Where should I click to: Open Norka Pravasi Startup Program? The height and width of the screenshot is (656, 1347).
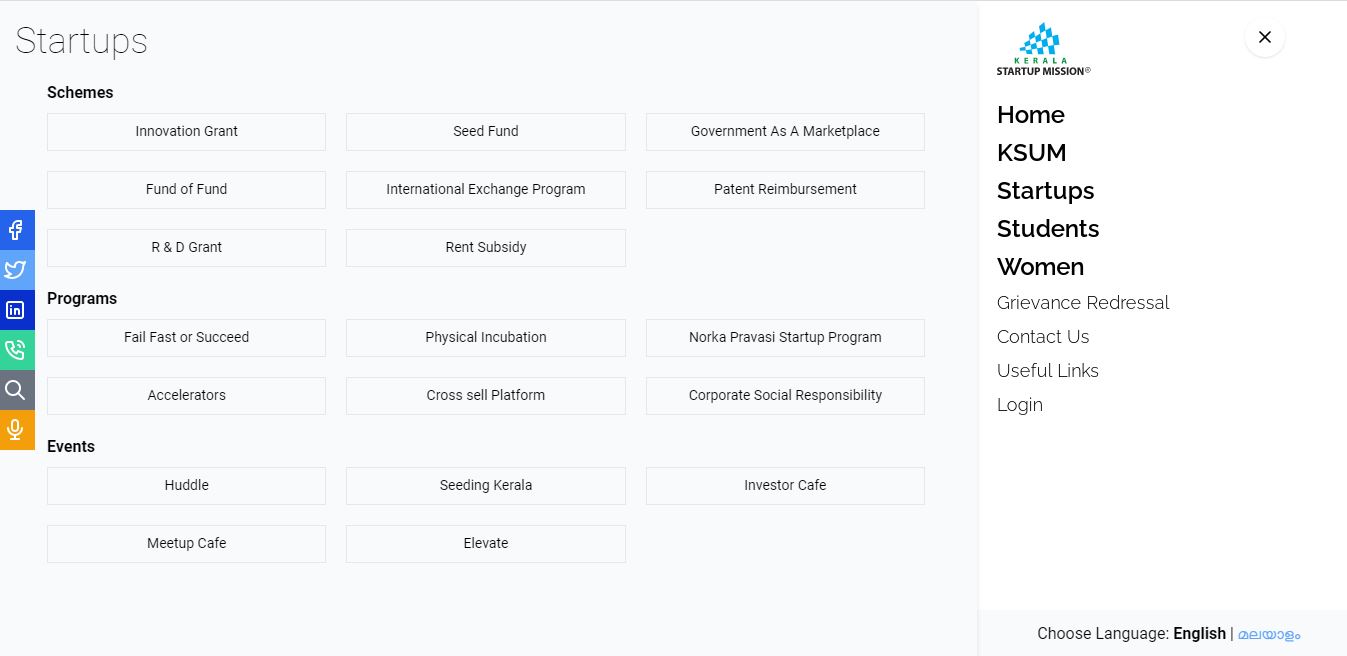click(x=785, y=338)
